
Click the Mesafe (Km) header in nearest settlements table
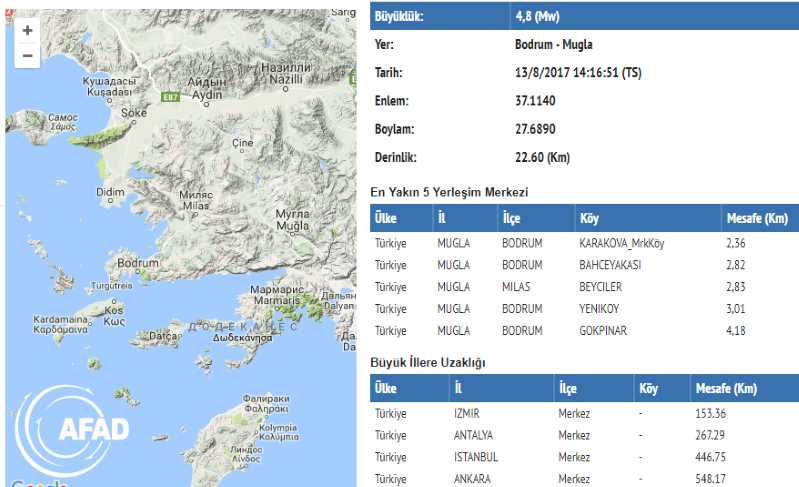click(757, 218)
